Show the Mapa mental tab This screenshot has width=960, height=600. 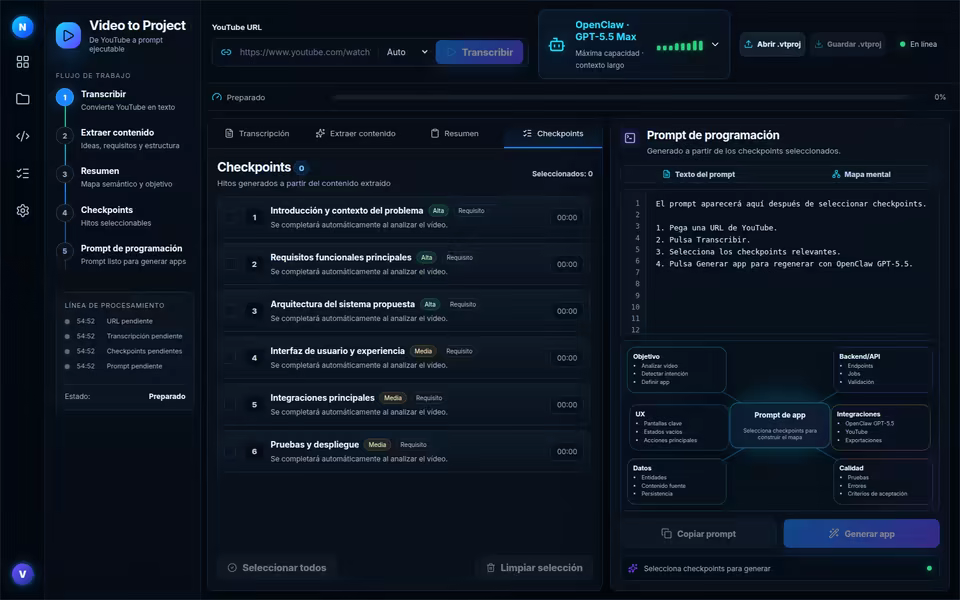[861, 174]
